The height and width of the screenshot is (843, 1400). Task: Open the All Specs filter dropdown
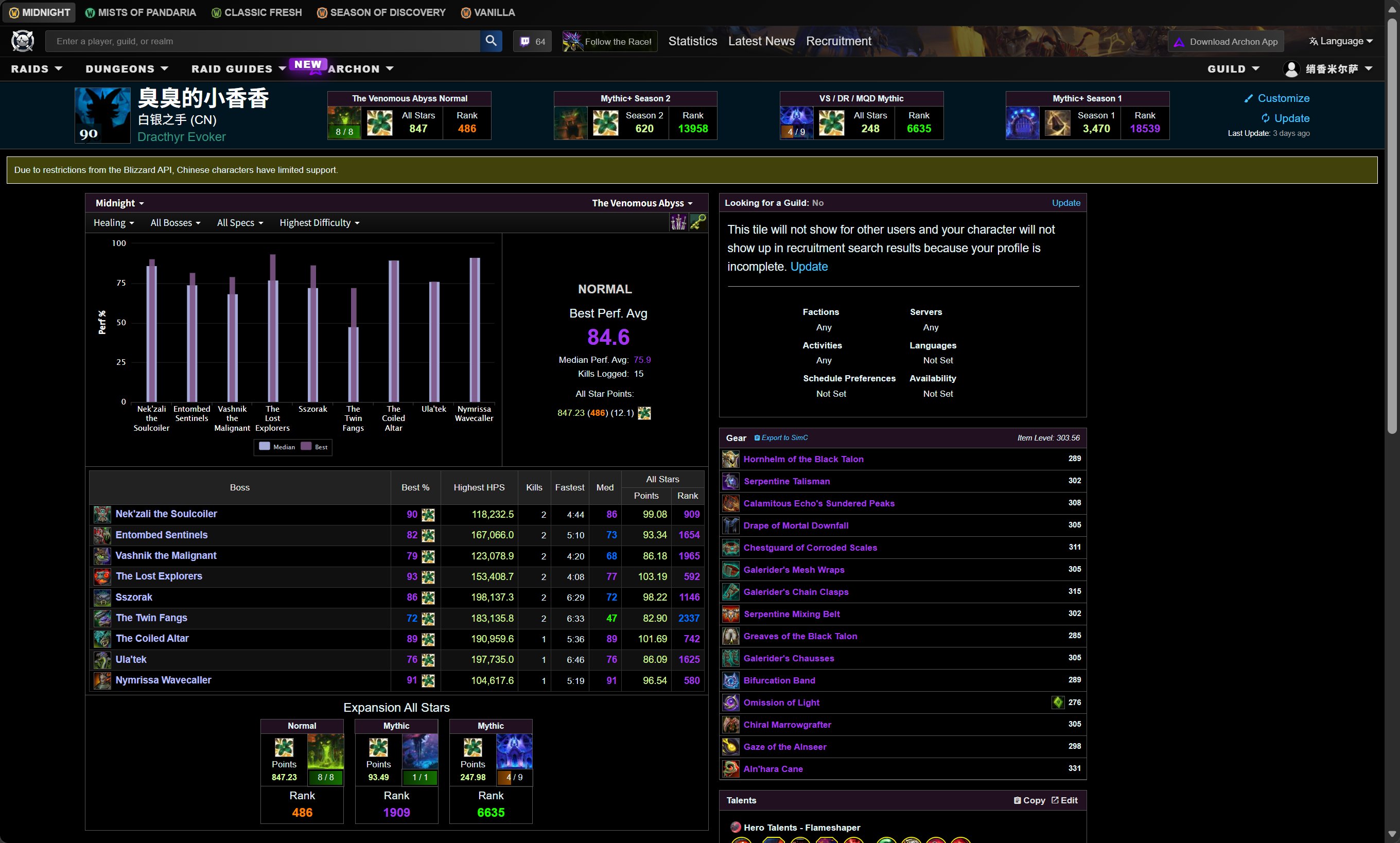point(240,223)
